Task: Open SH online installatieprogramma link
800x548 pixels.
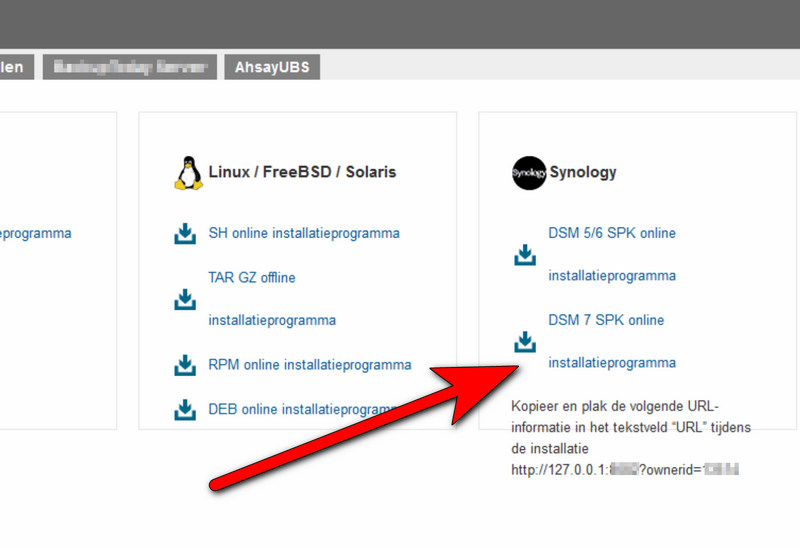Action: [x=304, y=233]
